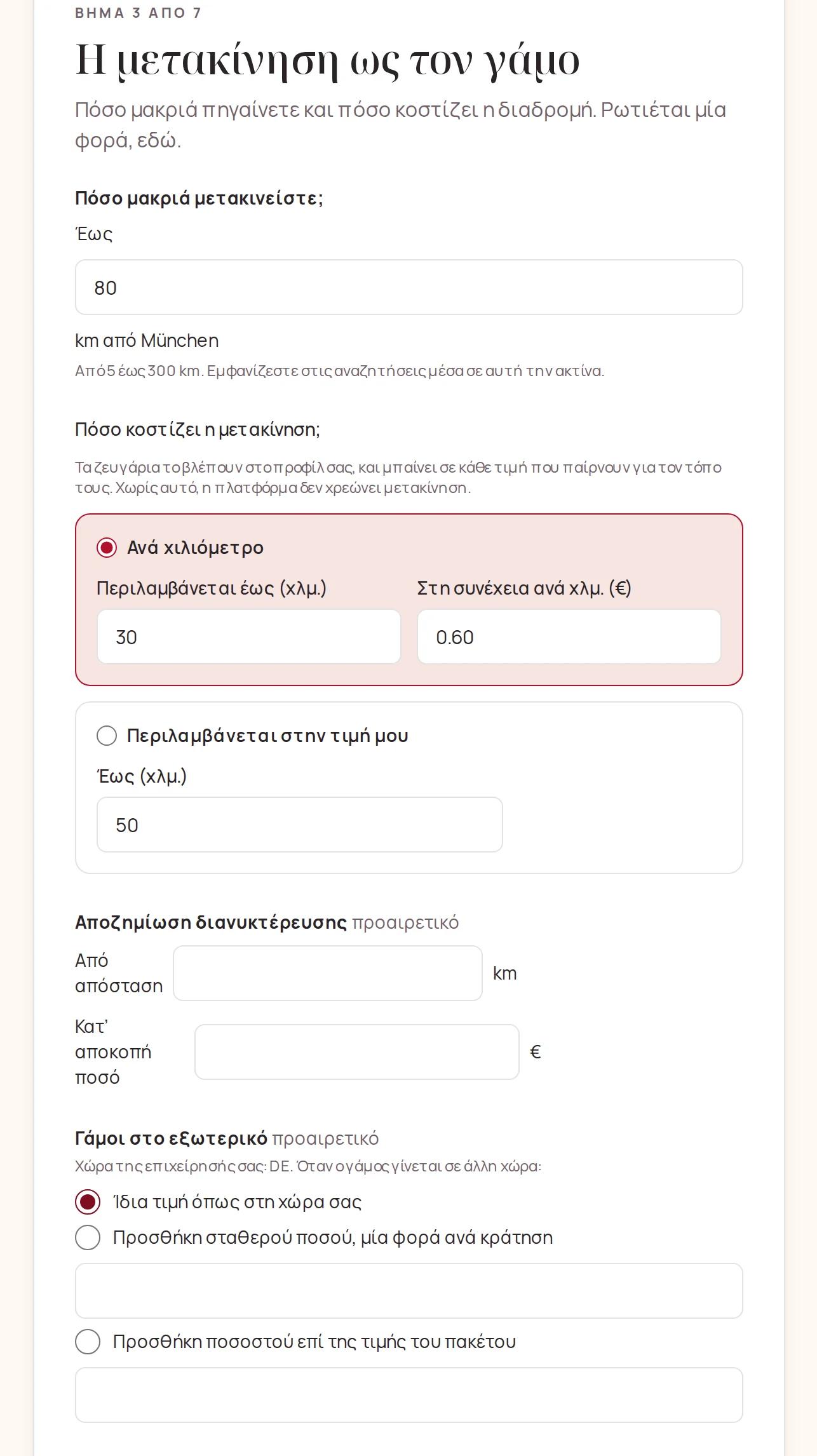Click the 'Από απόσταση' km input field
The height and width of the screenshot is (1456, 817).
328,973
